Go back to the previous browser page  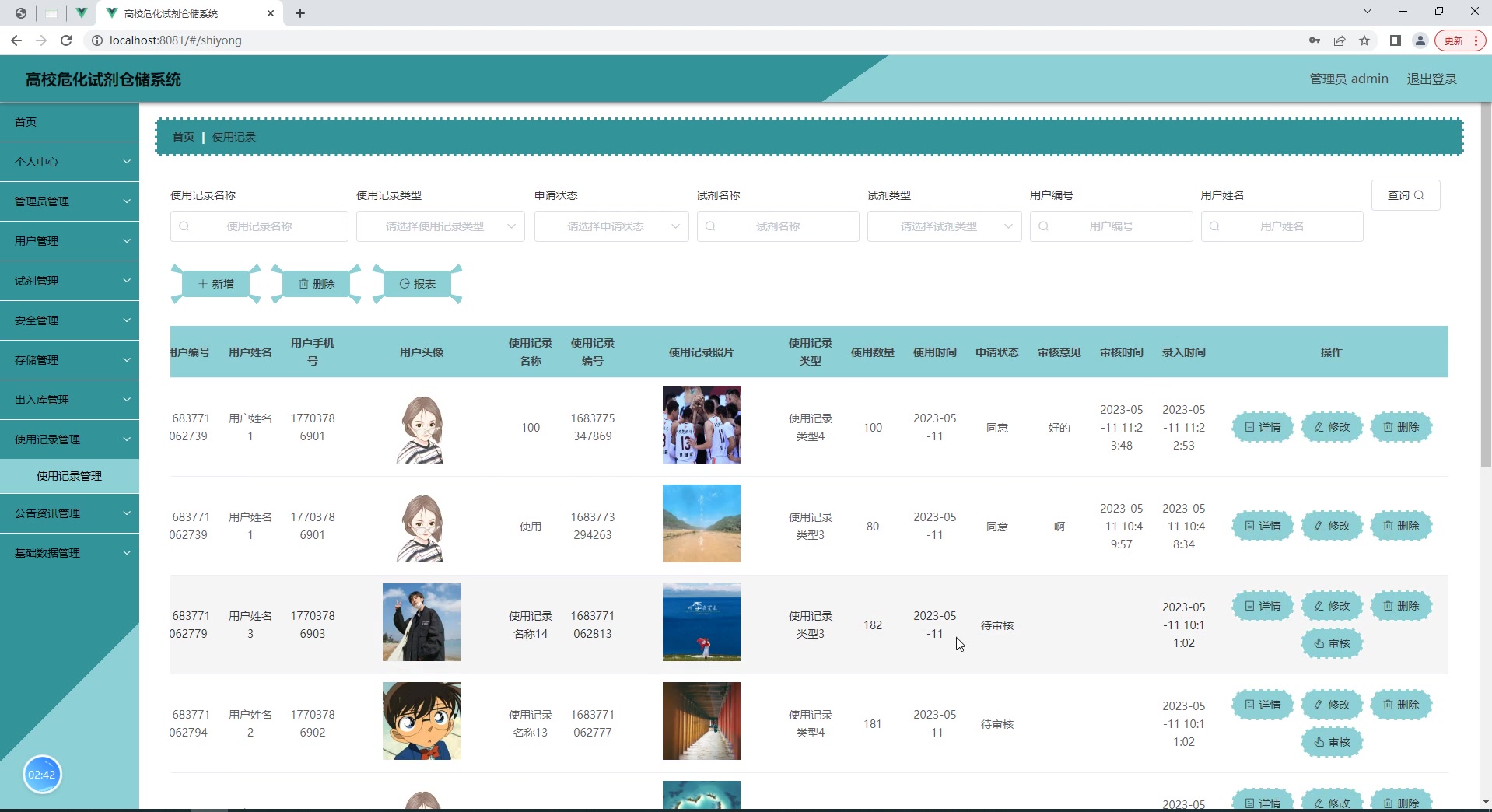[16, 40]
